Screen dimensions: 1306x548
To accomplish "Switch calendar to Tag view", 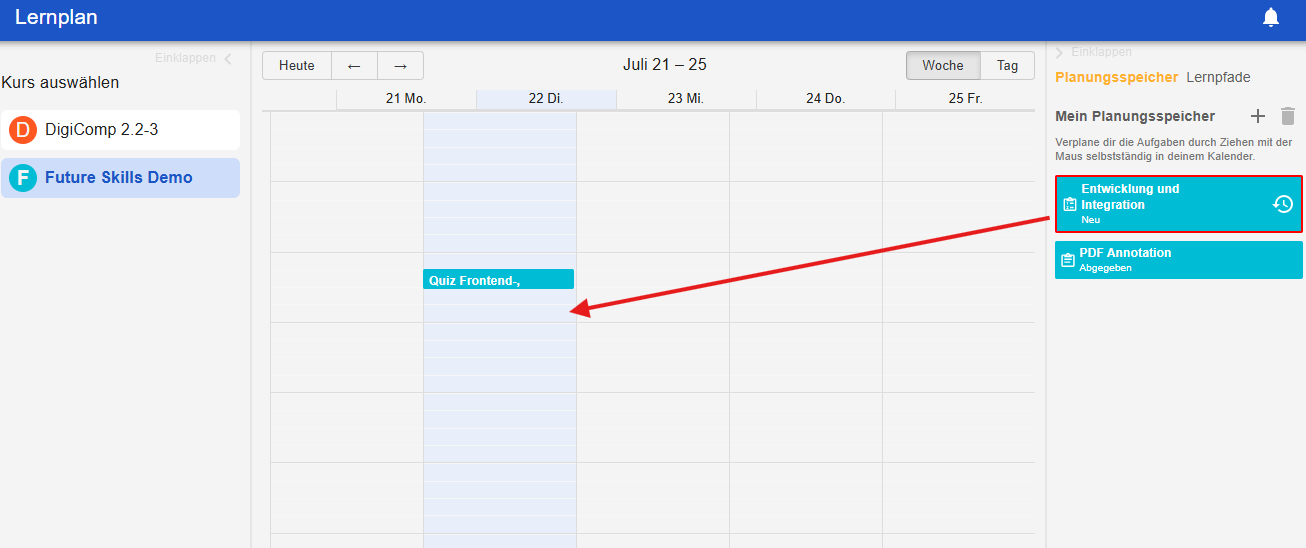I will click(x=1007, y=66).
